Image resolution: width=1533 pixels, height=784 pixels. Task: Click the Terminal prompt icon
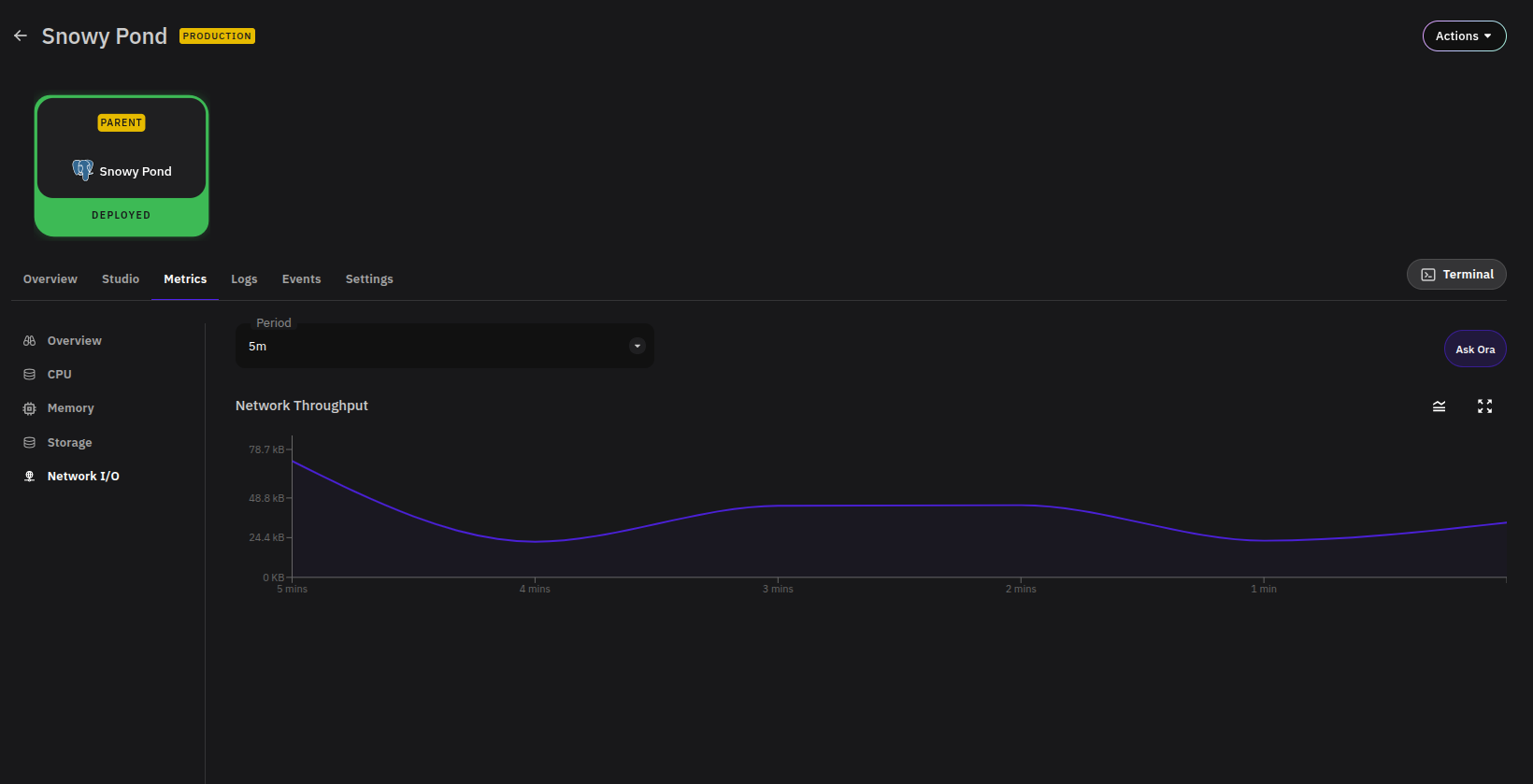coord(1428,275)
